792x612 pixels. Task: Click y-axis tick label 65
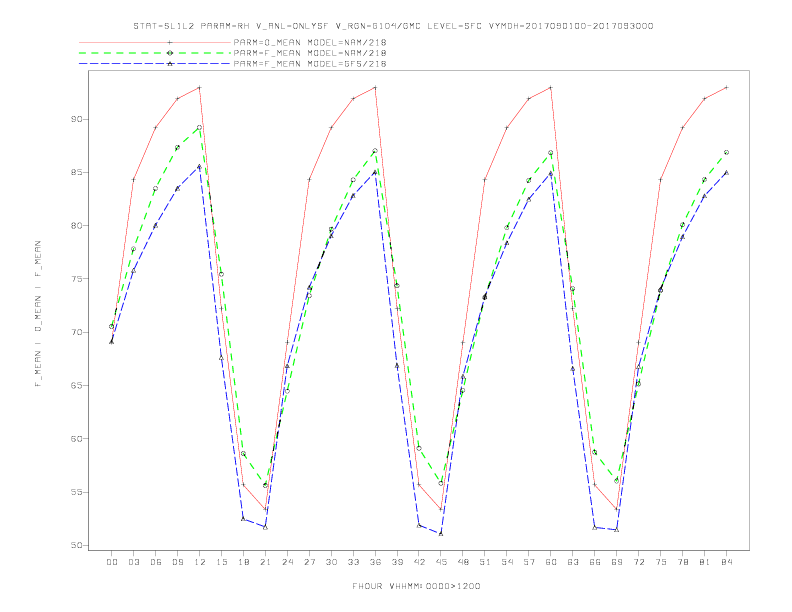tap(77, 385)
